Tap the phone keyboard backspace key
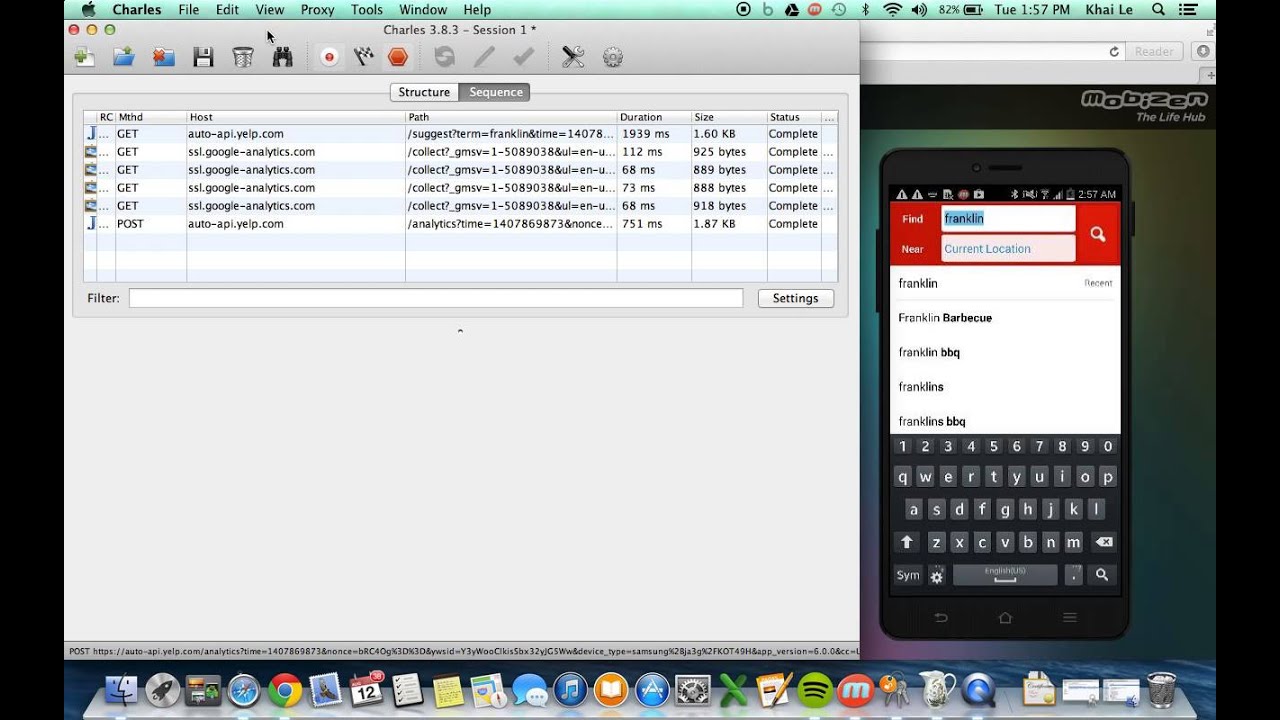 (1103, 543)
